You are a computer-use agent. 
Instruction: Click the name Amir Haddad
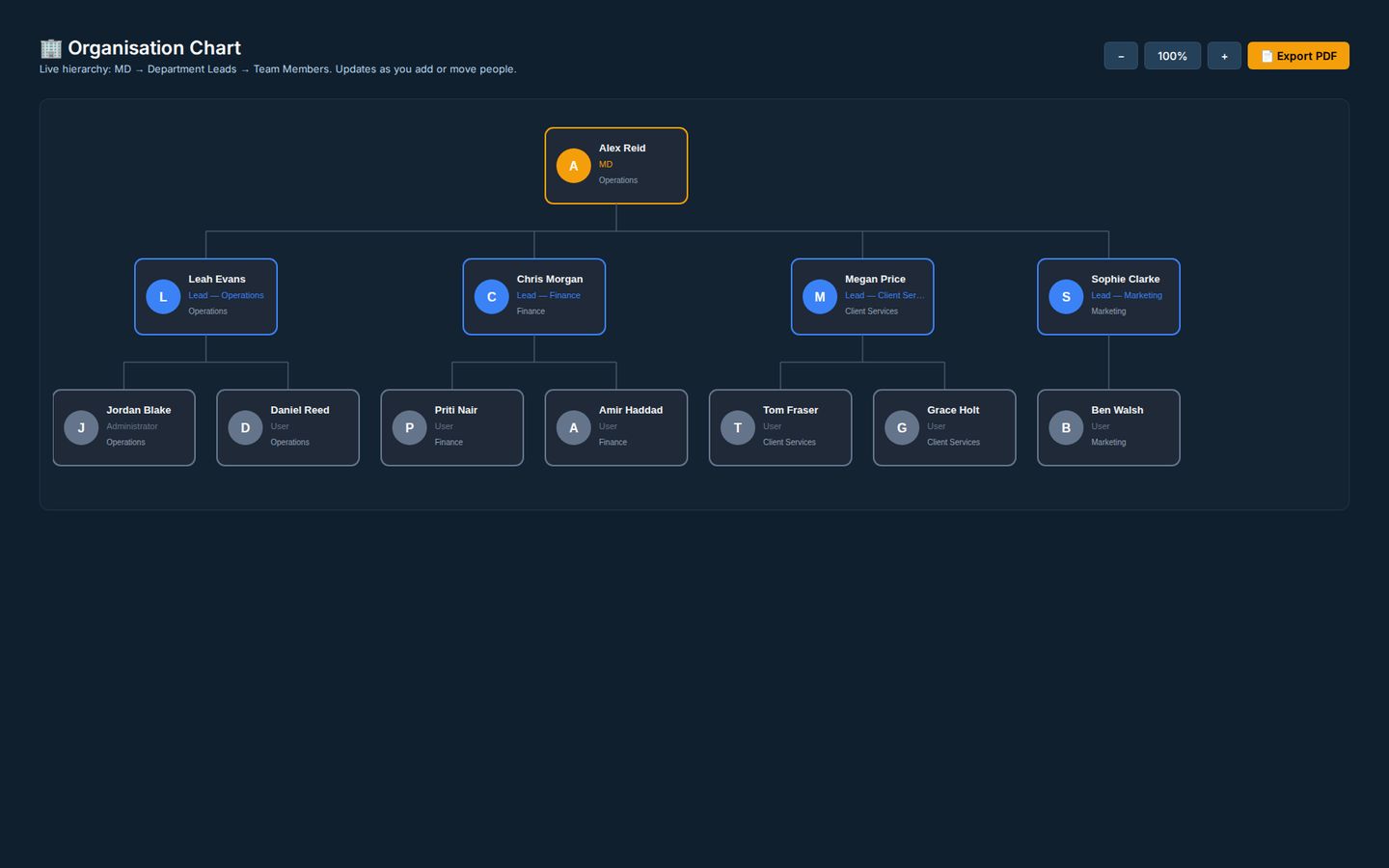click(631, 411)
